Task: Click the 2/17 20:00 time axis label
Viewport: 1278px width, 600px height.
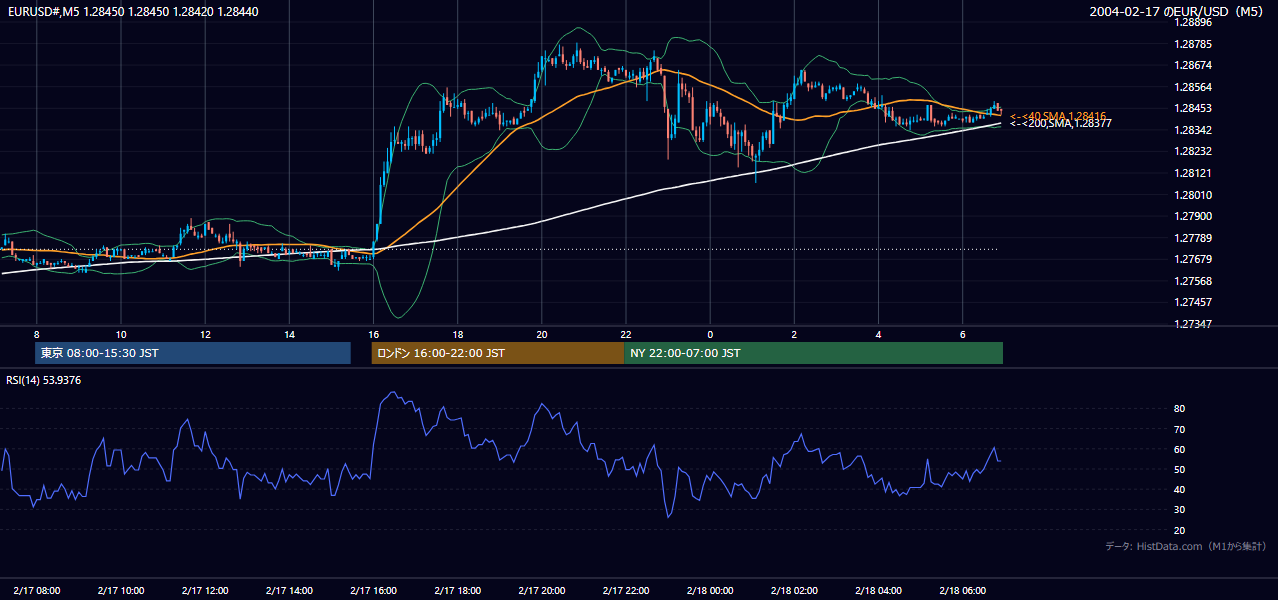Action: [541, 590]
